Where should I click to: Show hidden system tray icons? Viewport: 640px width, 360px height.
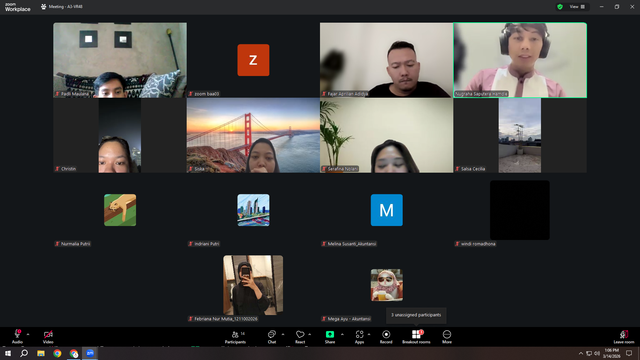click(580, 353)
